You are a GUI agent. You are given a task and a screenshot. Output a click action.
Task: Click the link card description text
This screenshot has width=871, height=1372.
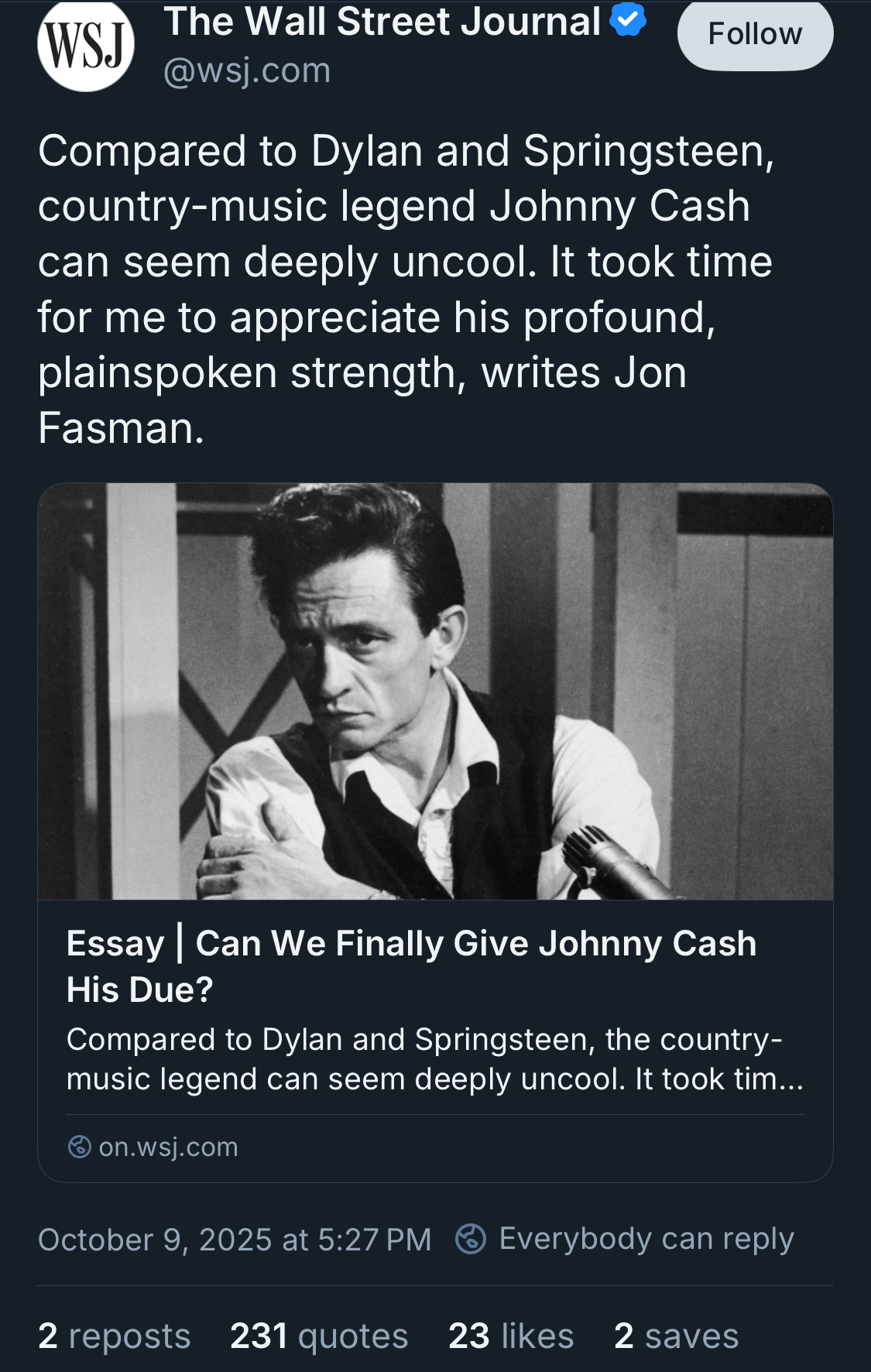coord(434,1058)
